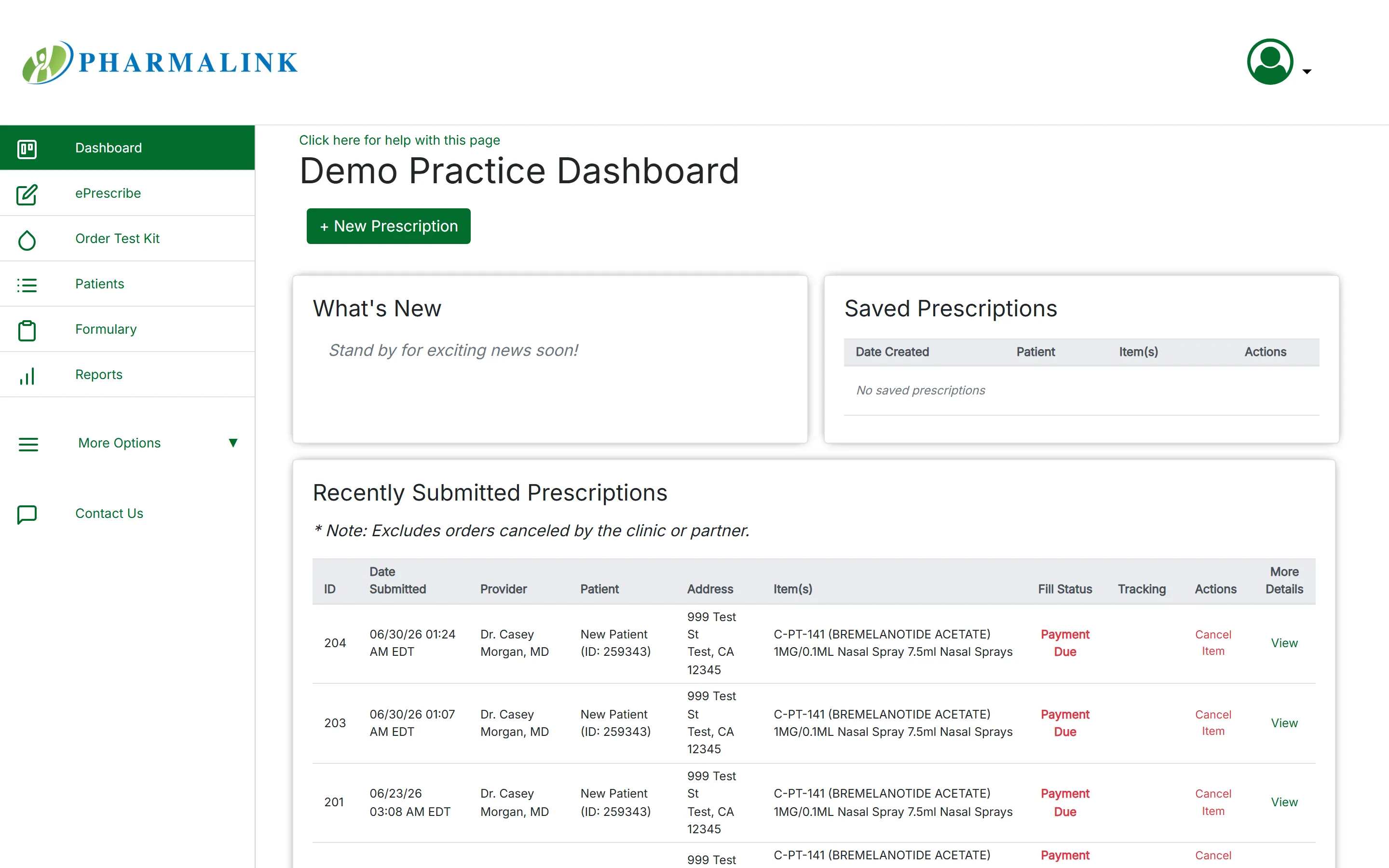Click Payment Due status for order 203
Image resolution: width=1389 pixels, height=868 pixels.
coord(1065,723)
